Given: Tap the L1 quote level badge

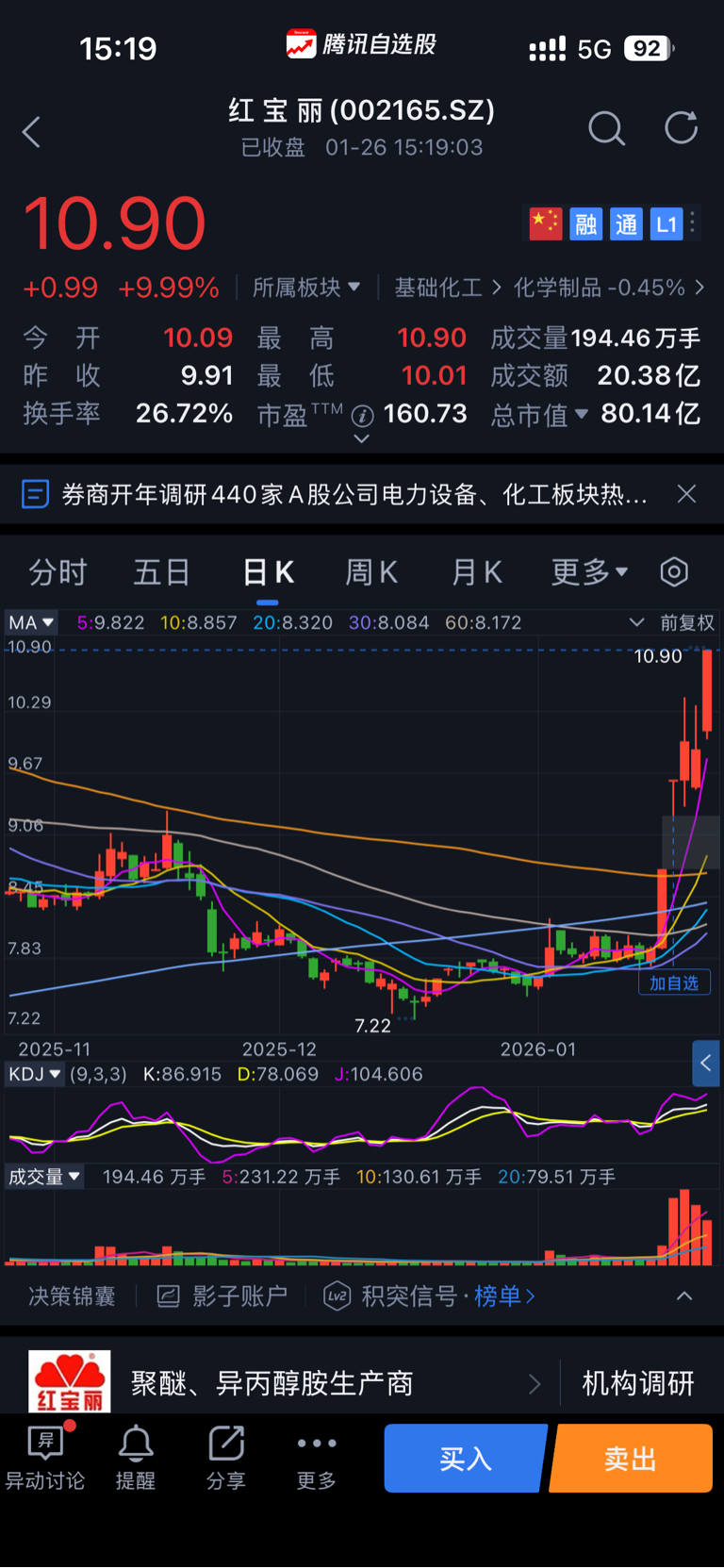Looking at the screenshot, I should pos(666,223).
